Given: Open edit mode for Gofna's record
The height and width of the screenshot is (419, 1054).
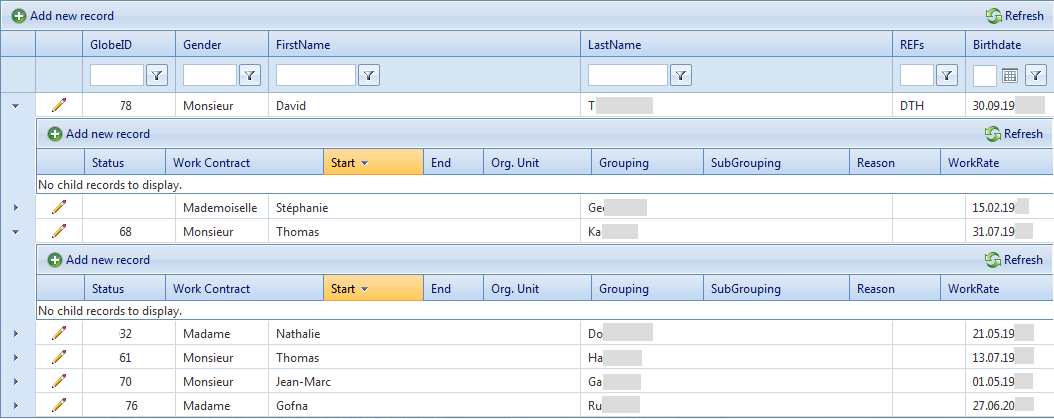Looking at the screenshot, I should click(59, 405).
